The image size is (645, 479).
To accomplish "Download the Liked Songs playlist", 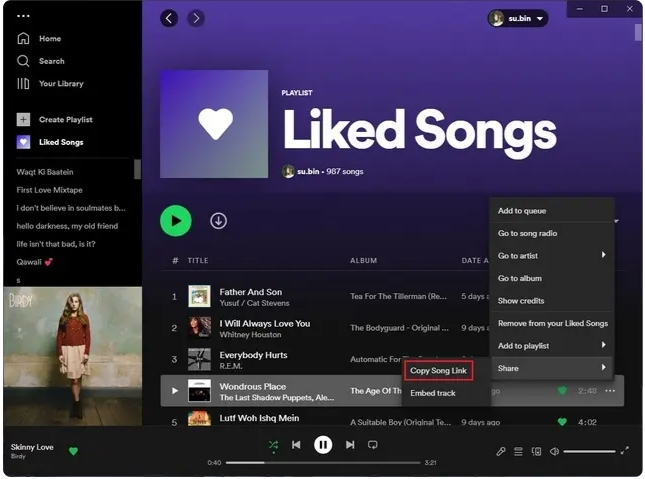I will point(218,221).
